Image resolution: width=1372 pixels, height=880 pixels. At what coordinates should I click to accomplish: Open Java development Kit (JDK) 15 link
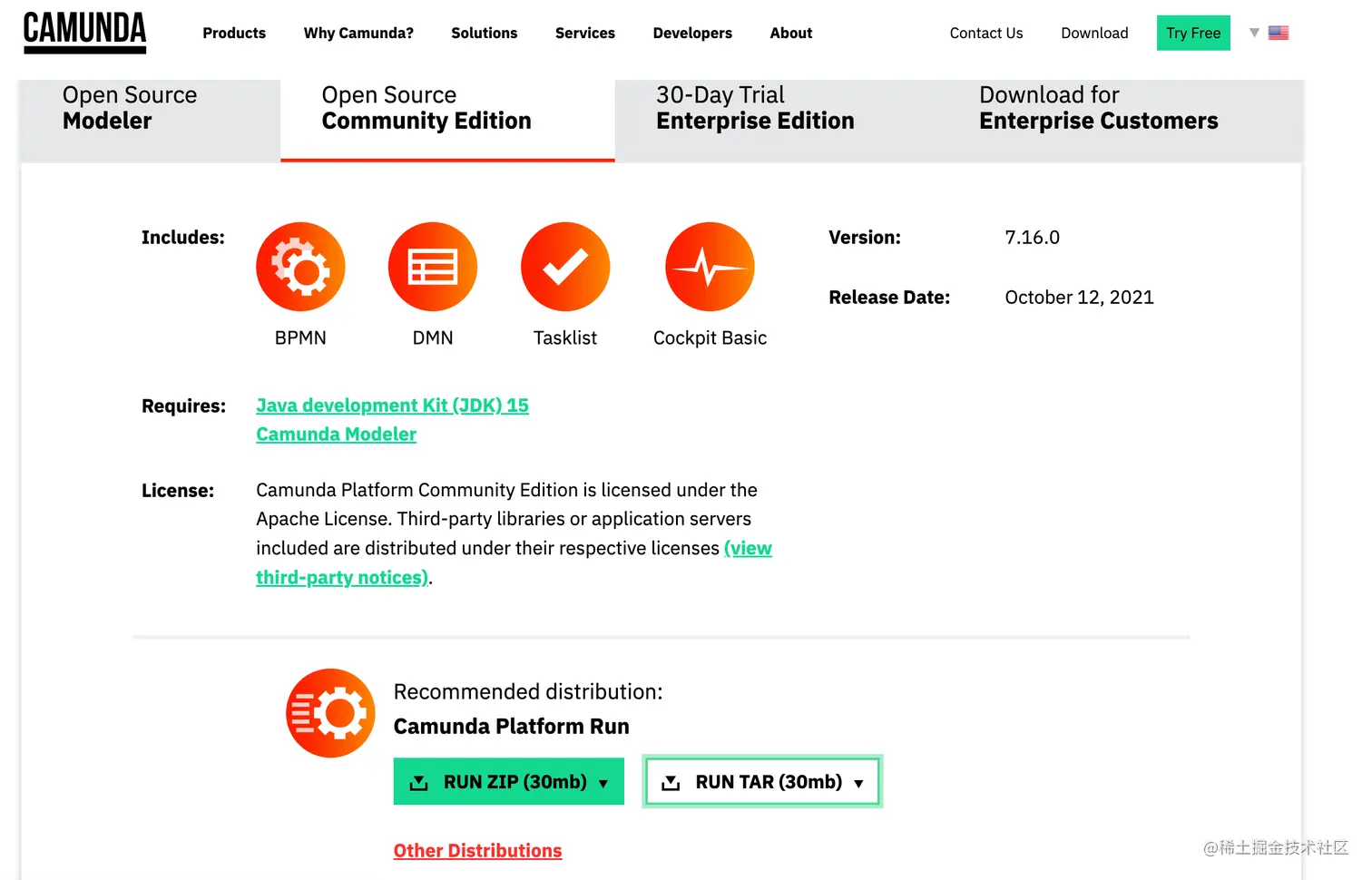[x=392, y=406]
